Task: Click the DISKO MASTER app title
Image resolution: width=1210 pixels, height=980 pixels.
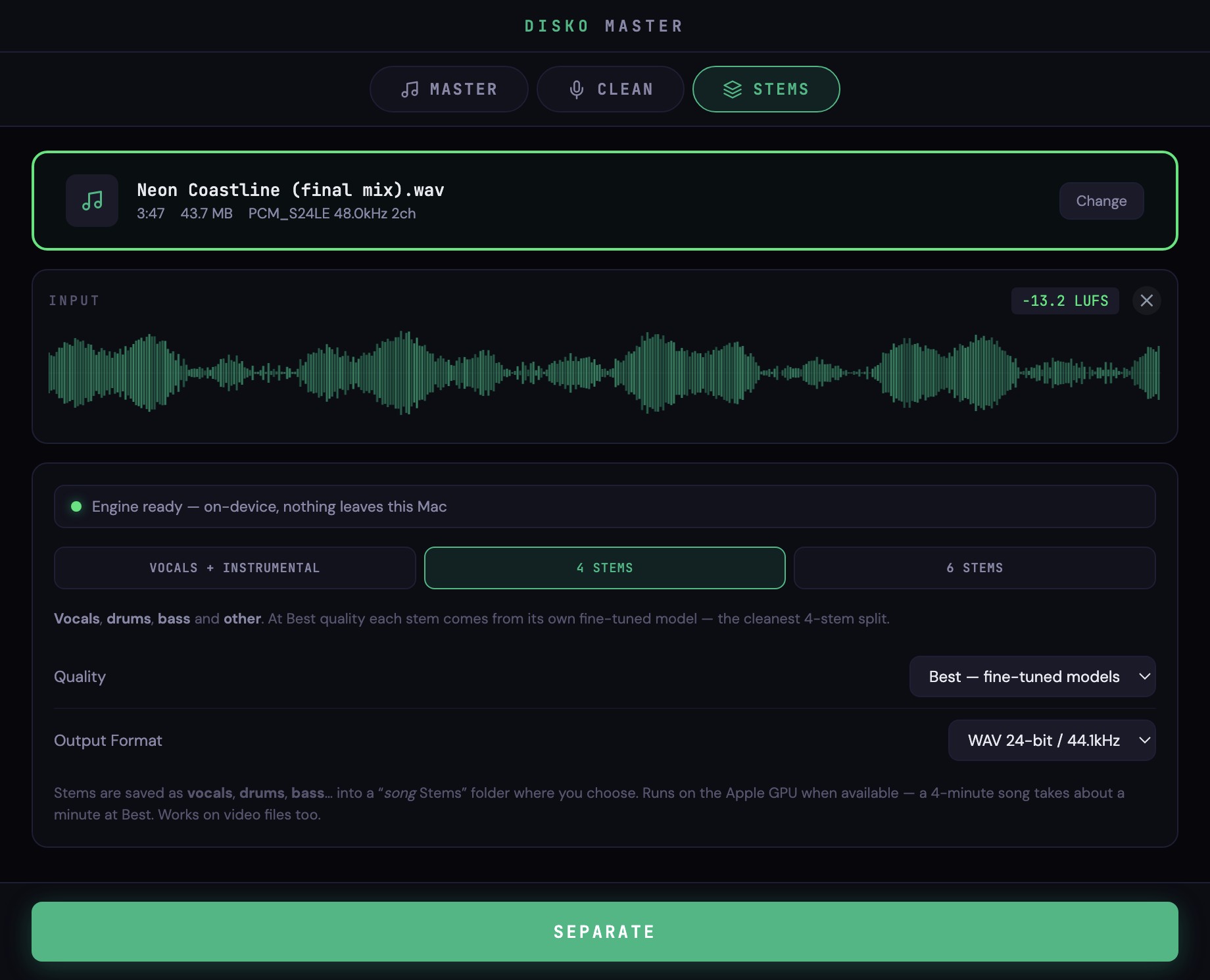Action: point(604,26)
